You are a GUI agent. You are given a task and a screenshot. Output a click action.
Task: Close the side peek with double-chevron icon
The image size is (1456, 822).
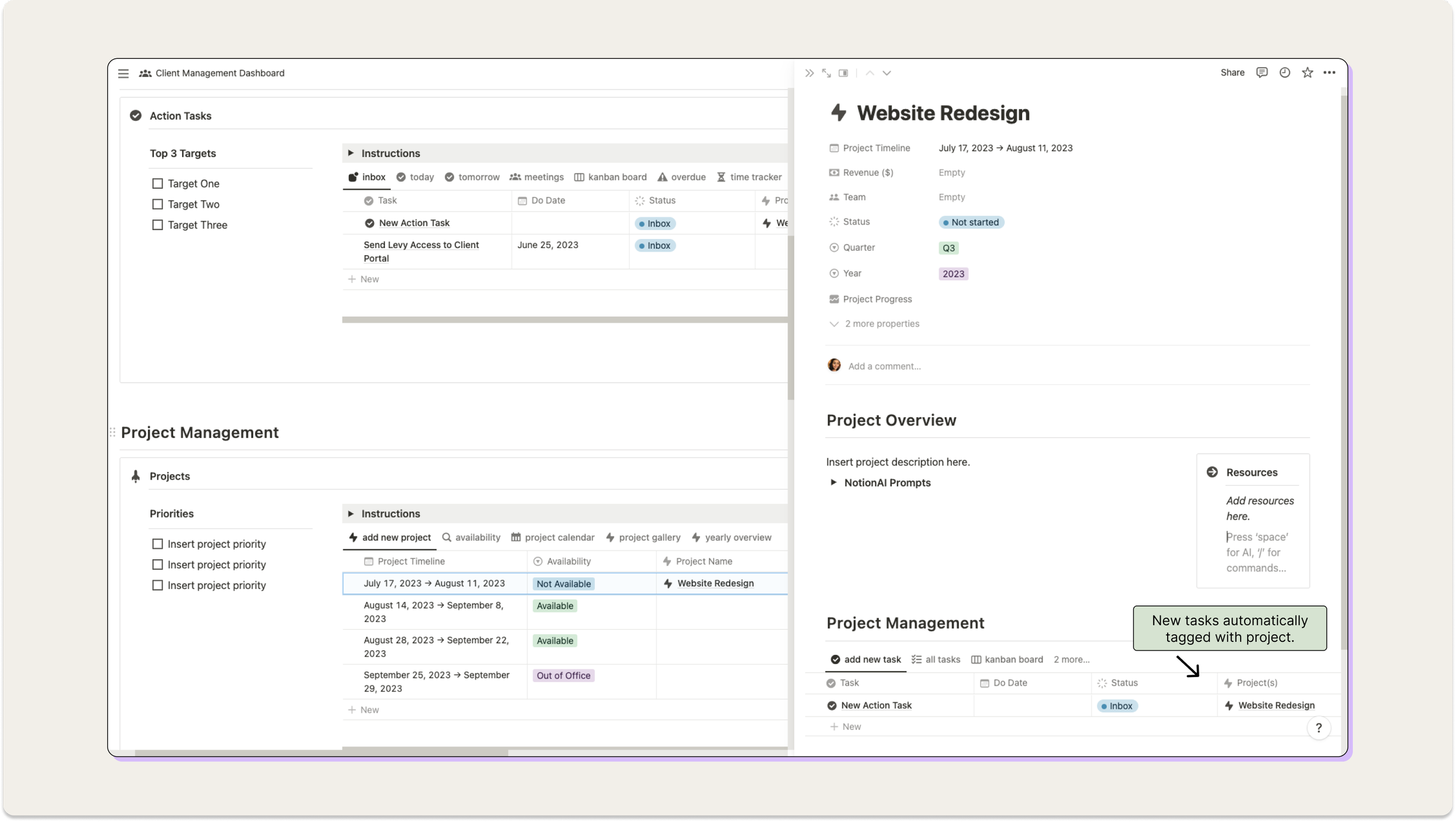[810, 73]
